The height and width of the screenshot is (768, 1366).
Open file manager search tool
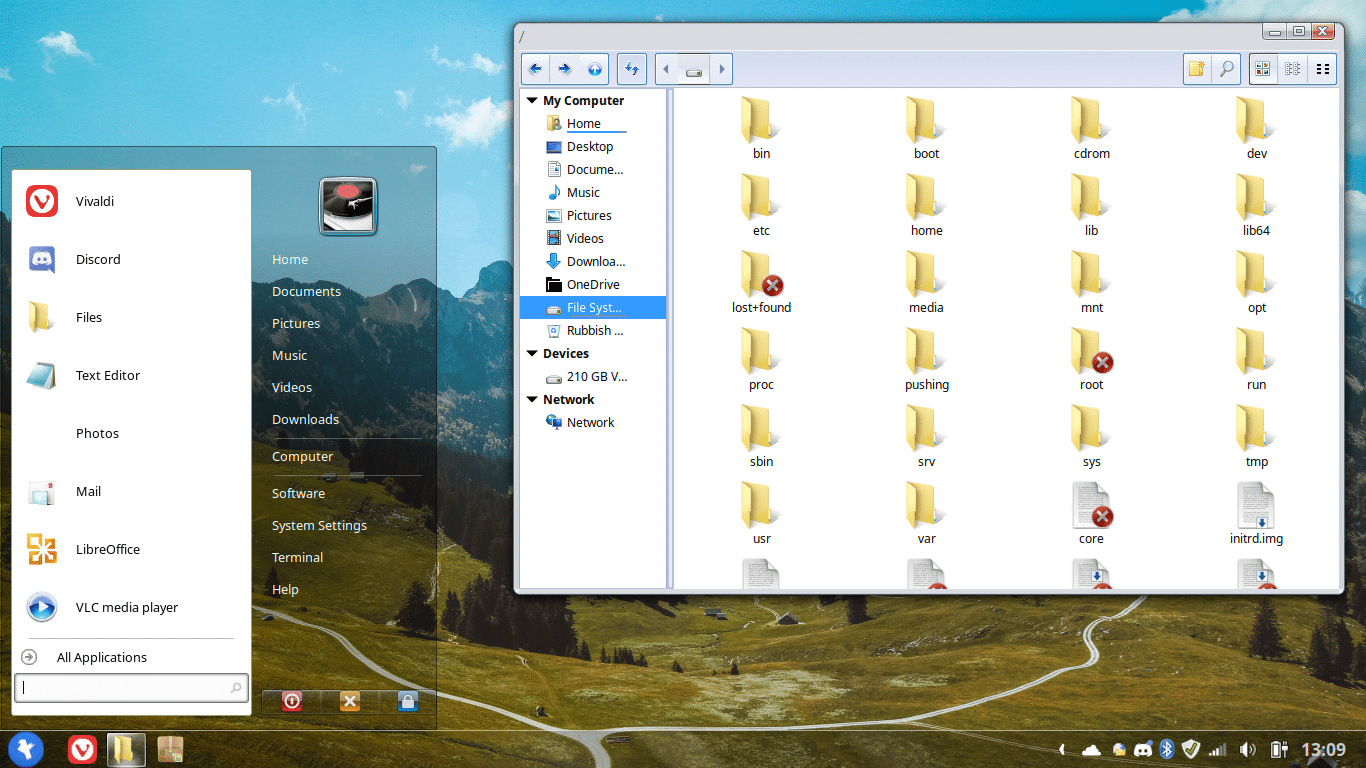[1226, 69]
